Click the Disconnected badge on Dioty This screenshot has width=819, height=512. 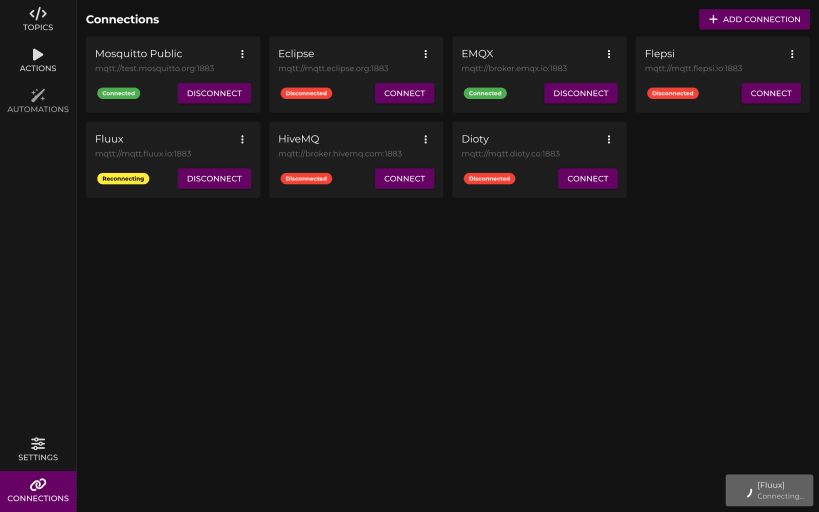point(489,179)
